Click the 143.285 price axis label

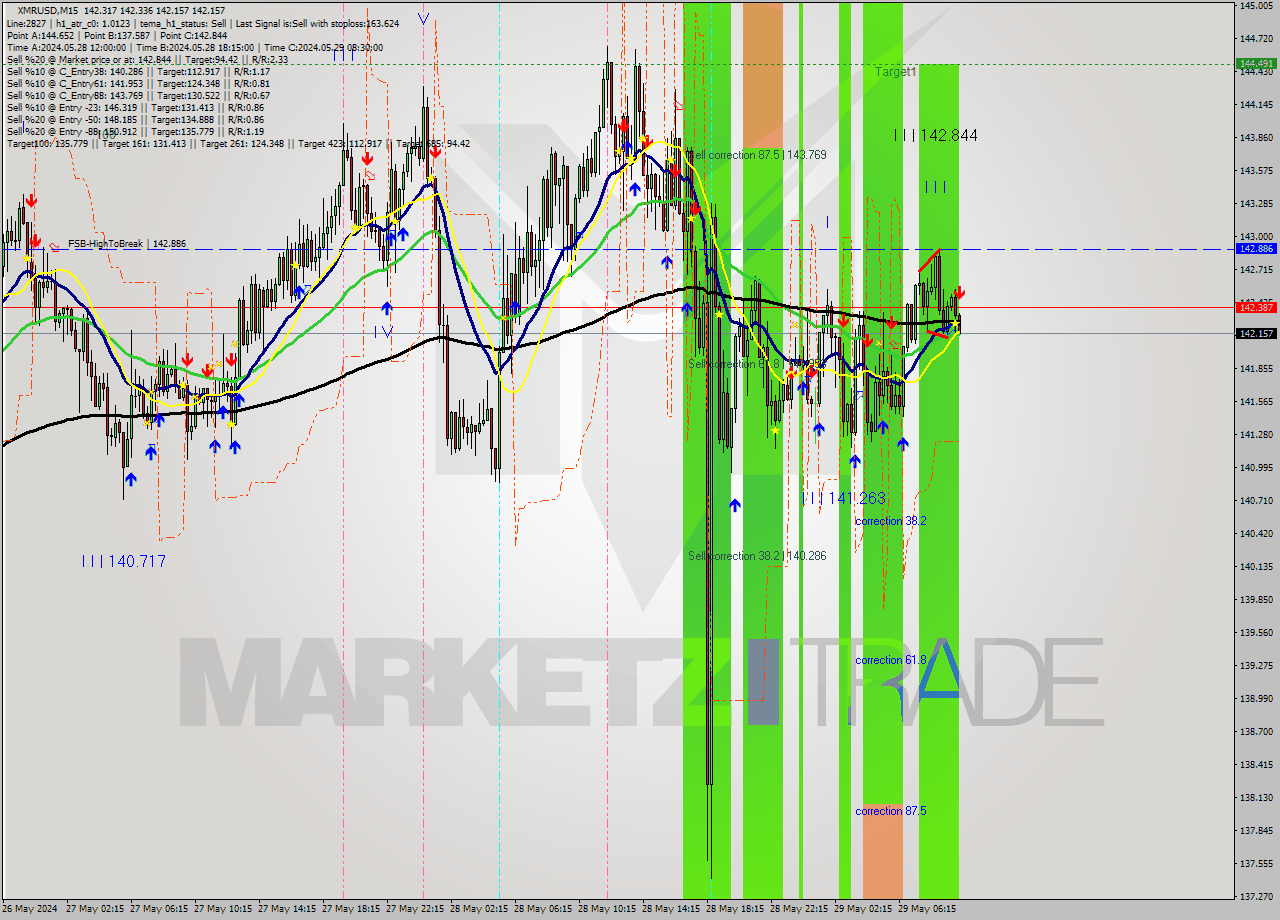tap(1255, 204)
